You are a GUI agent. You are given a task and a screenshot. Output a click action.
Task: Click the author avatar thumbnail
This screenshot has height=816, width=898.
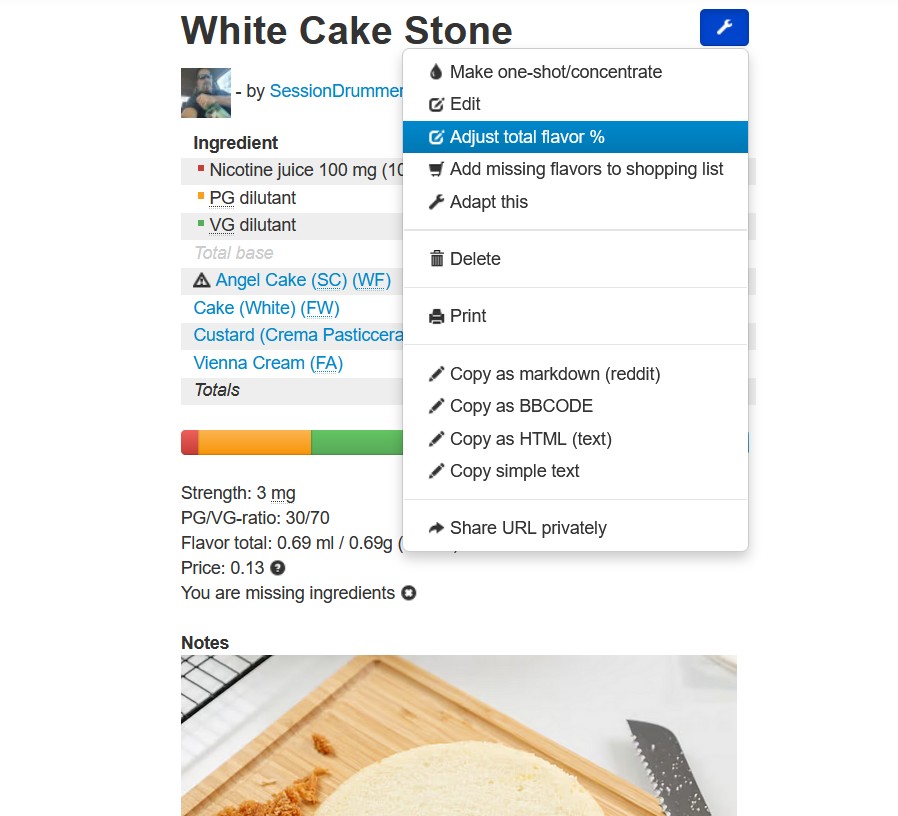pyautogui.click(x=206, y=93)
